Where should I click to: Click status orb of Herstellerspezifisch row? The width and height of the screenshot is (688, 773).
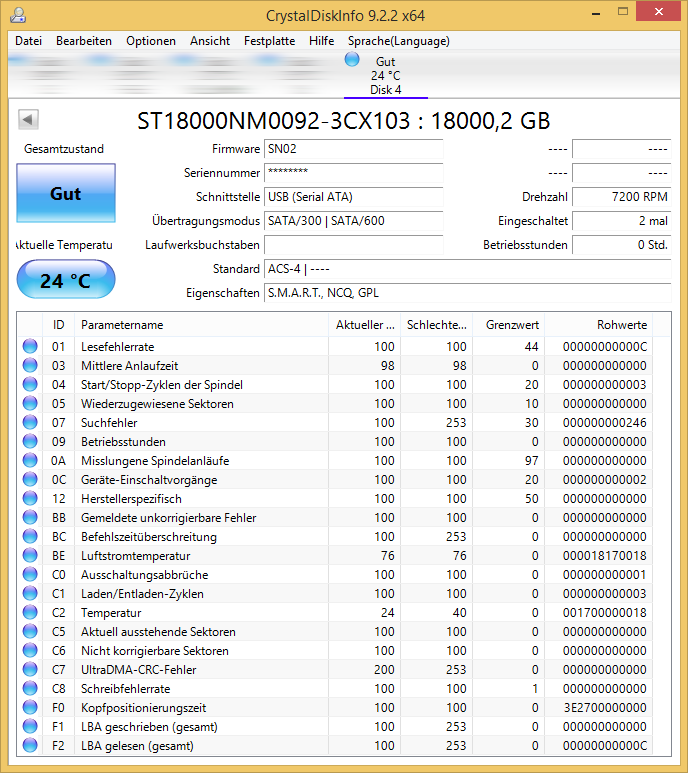[30, 498]
